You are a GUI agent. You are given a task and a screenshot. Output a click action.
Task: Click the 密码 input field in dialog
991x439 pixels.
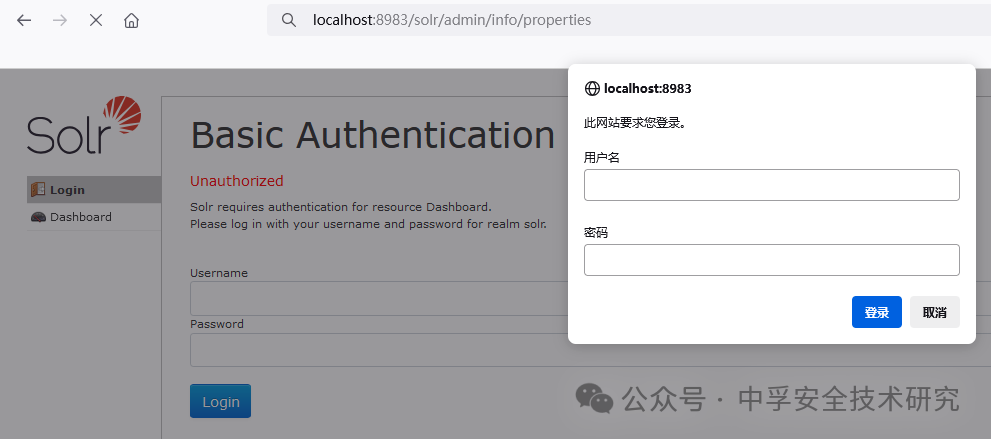pyautogui.click(x=772, y=260)
